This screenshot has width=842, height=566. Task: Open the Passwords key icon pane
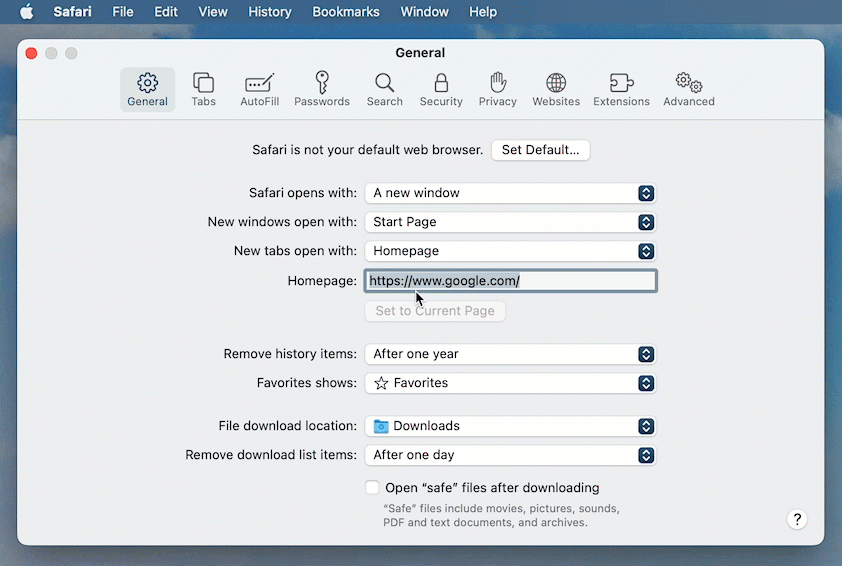pos(322,90)
